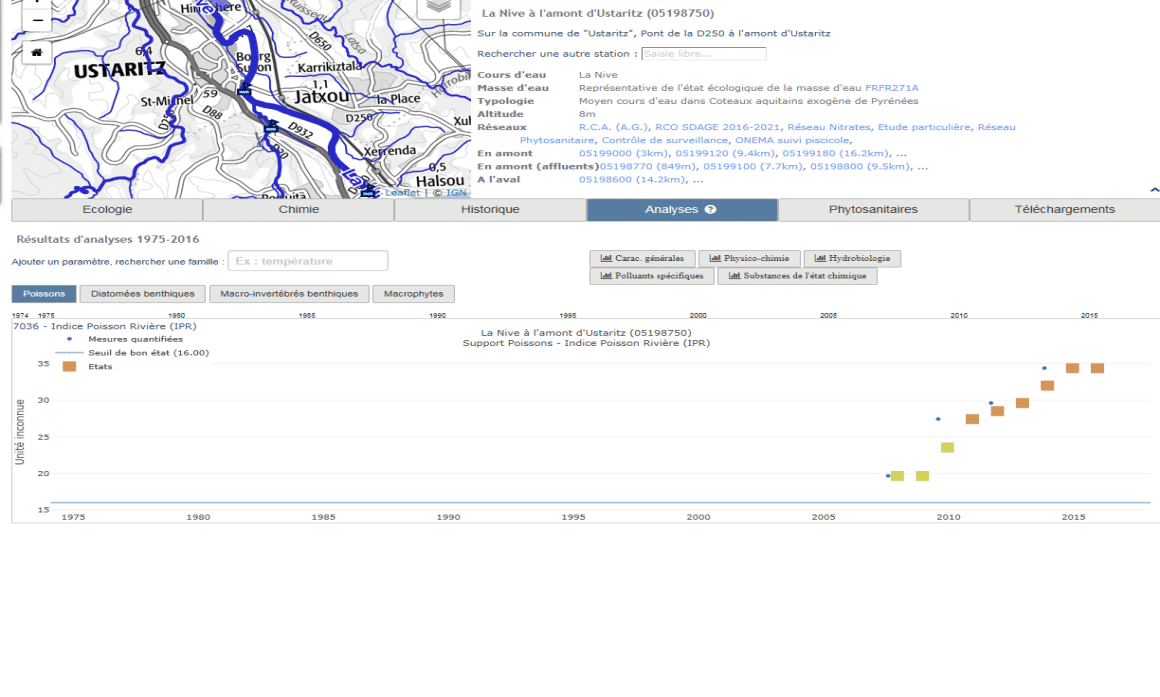Open the Historique tab

tap(490, 210)
